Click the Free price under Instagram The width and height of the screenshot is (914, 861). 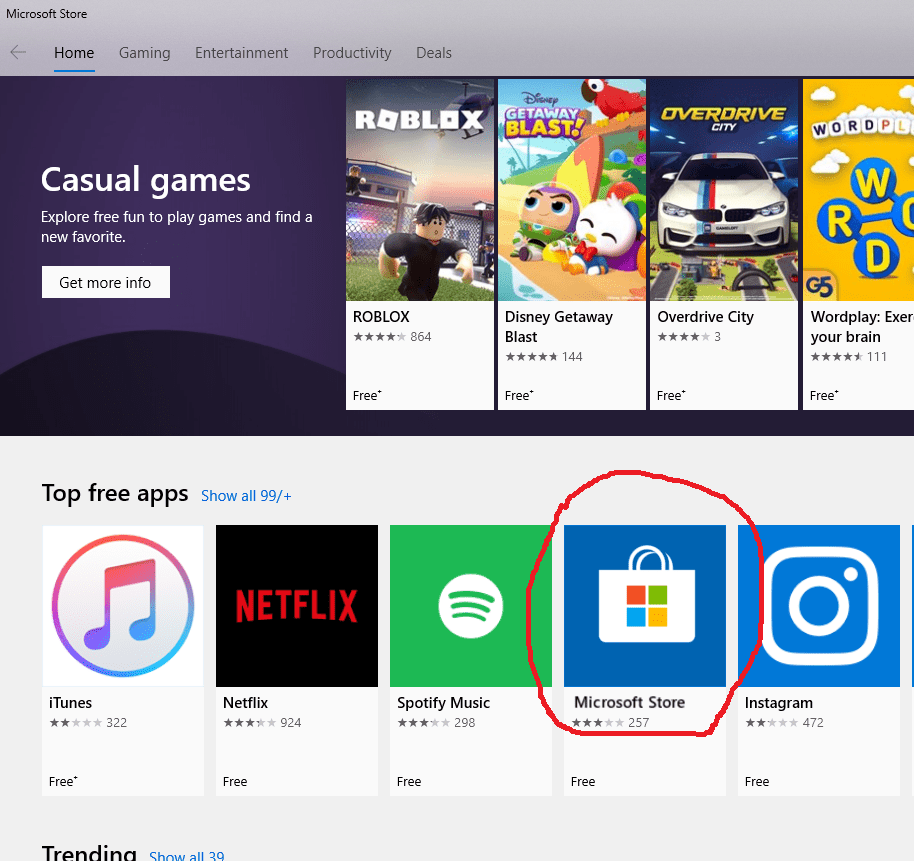click(x=757, y=781)
